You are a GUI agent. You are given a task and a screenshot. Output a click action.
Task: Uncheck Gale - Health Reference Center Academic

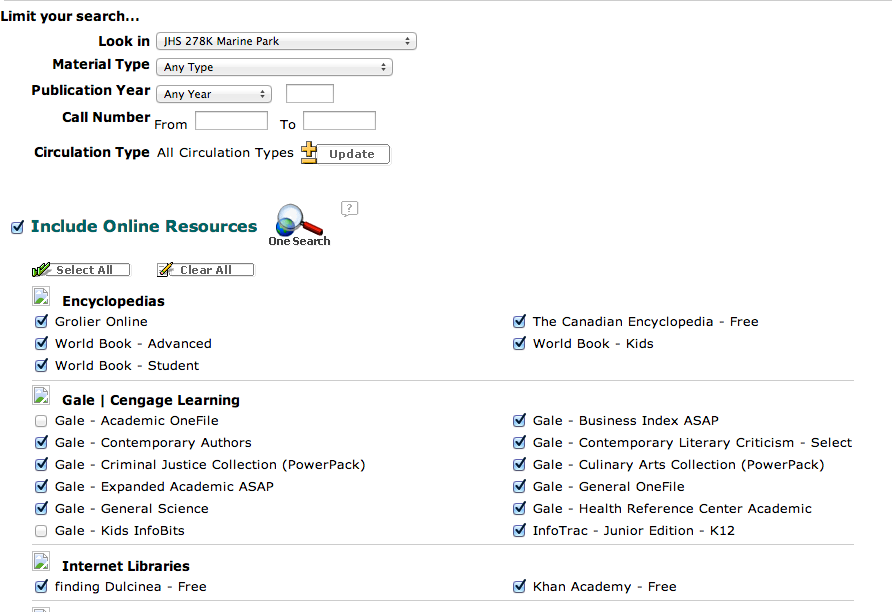pos(519,508)
